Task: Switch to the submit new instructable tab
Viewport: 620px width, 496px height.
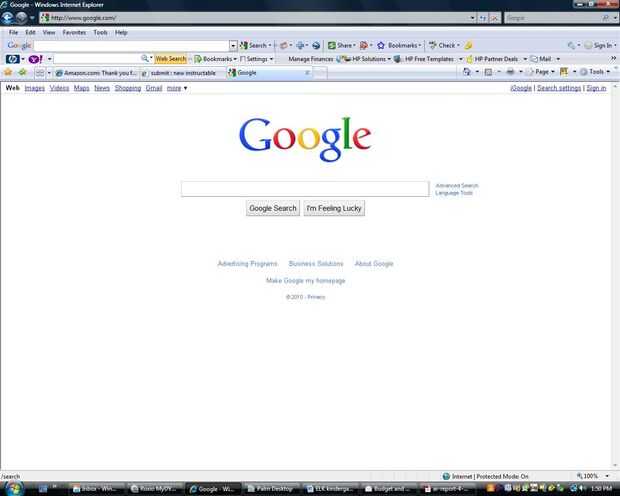Action: pos(183,73)
